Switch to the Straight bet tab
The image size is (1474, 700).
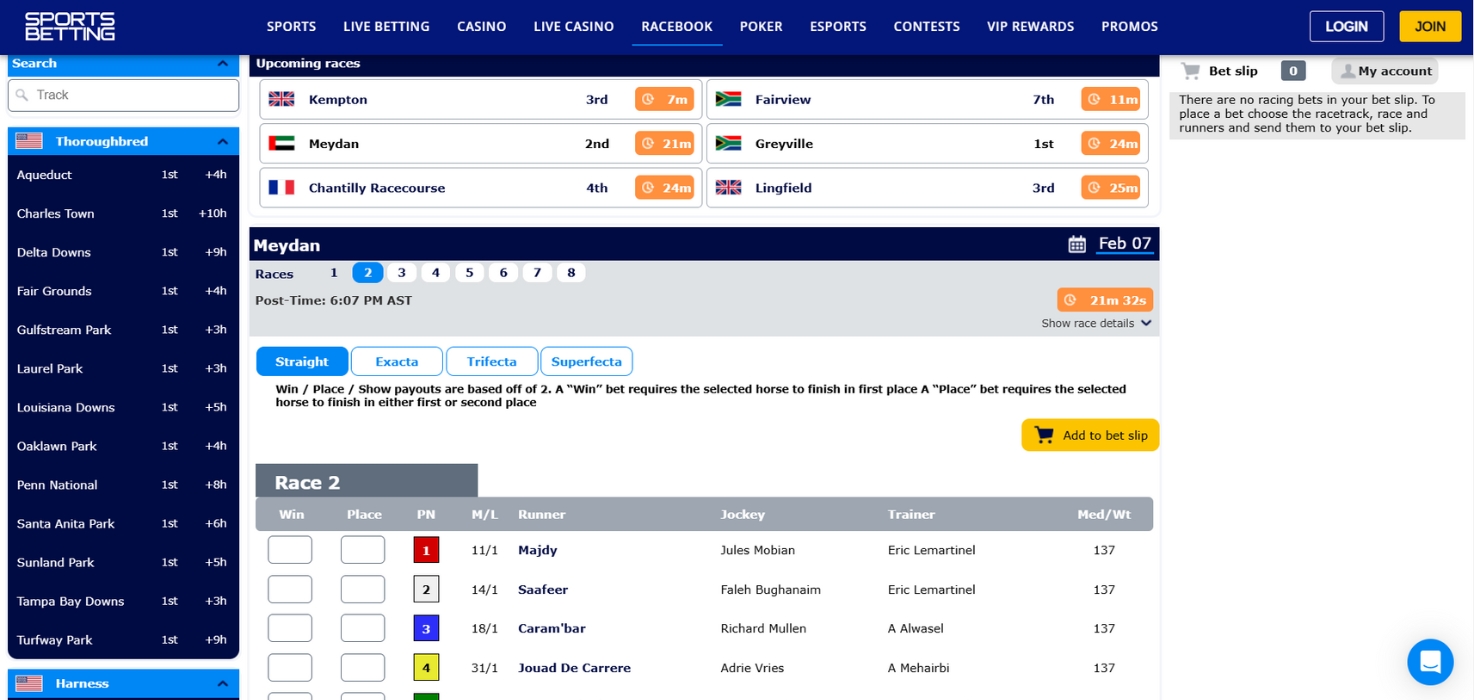click(x=302, y=361)
